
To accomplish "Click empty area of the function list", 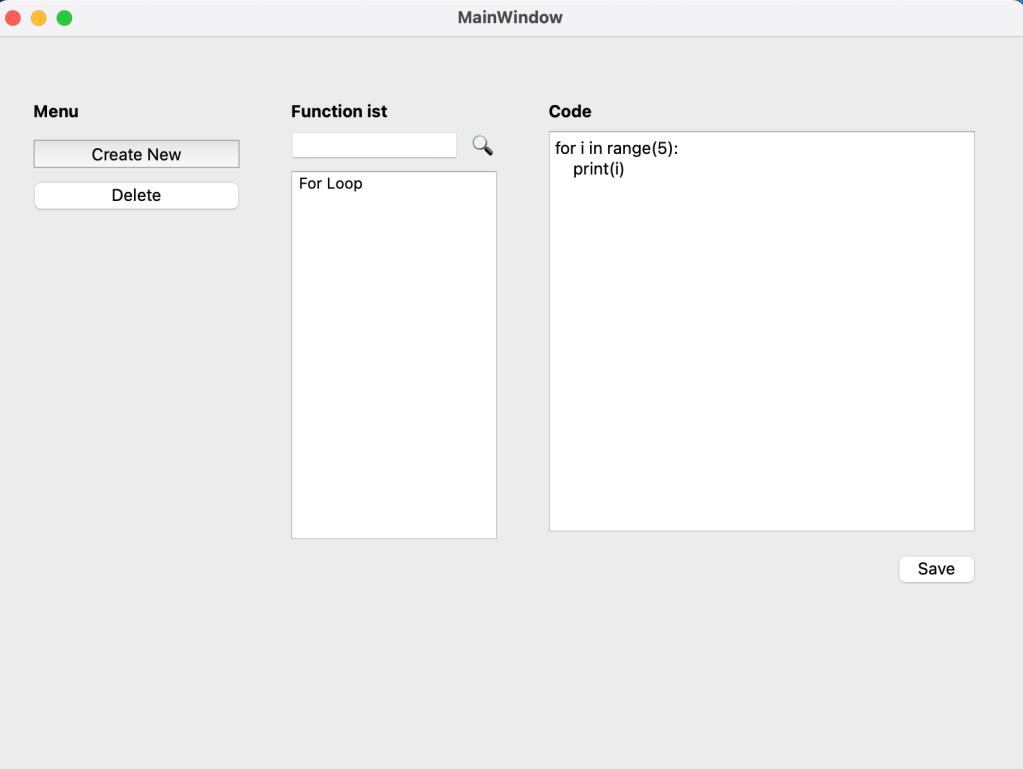I will [x=393, y=380].
